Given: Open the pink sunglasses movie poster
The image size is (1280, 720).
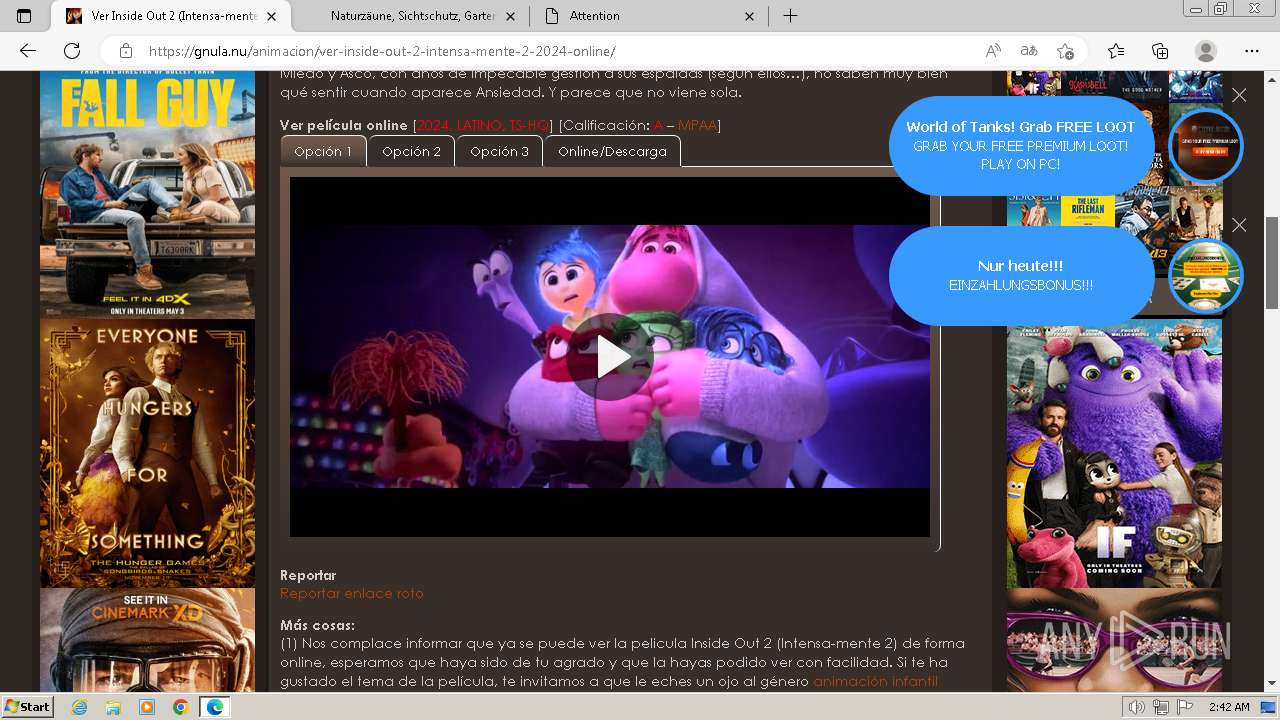Looking at the screenshot, I should click(1114, 640).
